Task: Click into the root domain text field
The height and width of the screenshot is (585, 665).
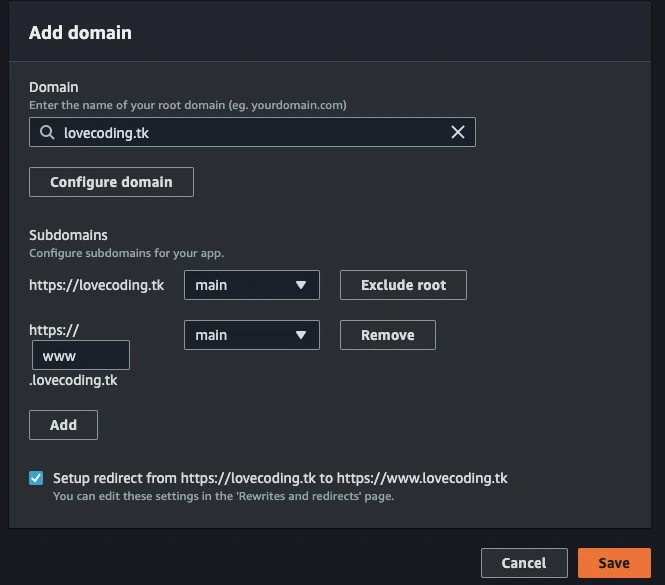Action: [250, 132]
